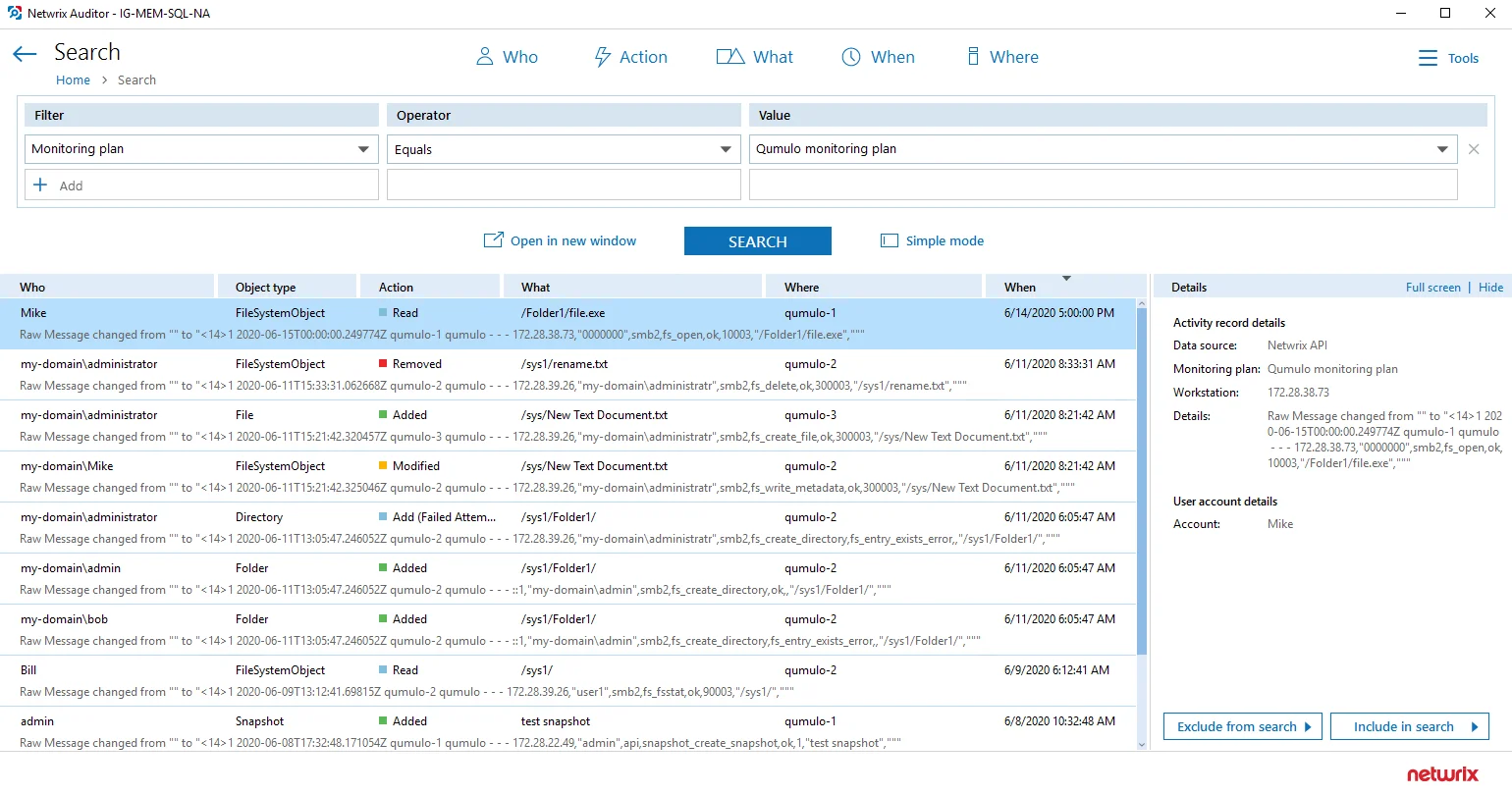1512x795 pixels.
Task: Select the Add (Failed Attempt) Directory row
Action: pos(567,528)
